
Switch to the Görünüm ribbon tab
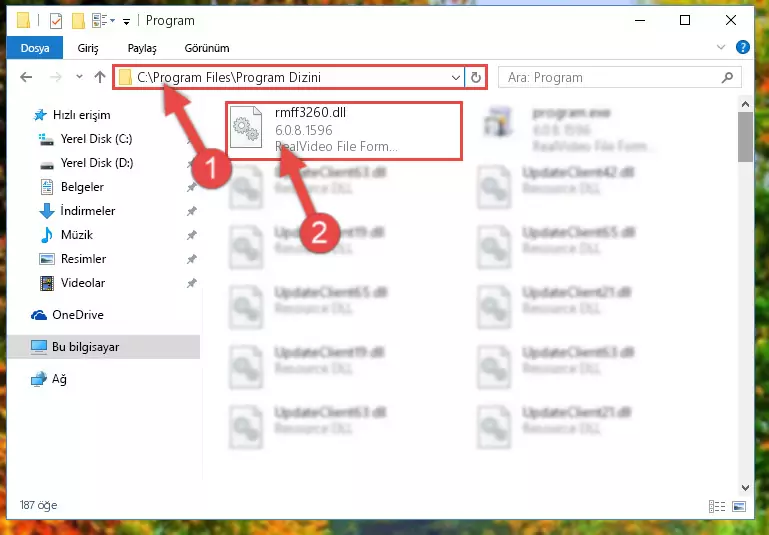tap(207, 48)
